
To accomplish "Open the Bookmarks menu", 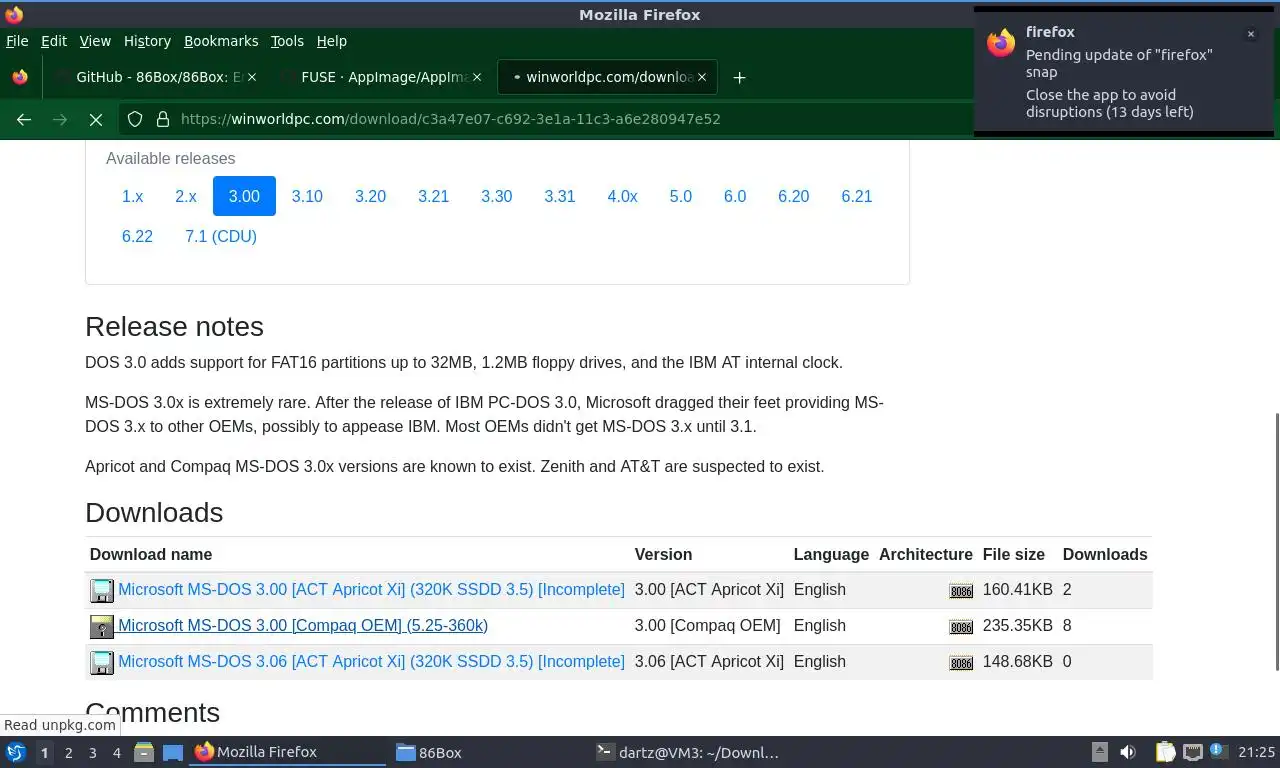I will tap(221, 41).
